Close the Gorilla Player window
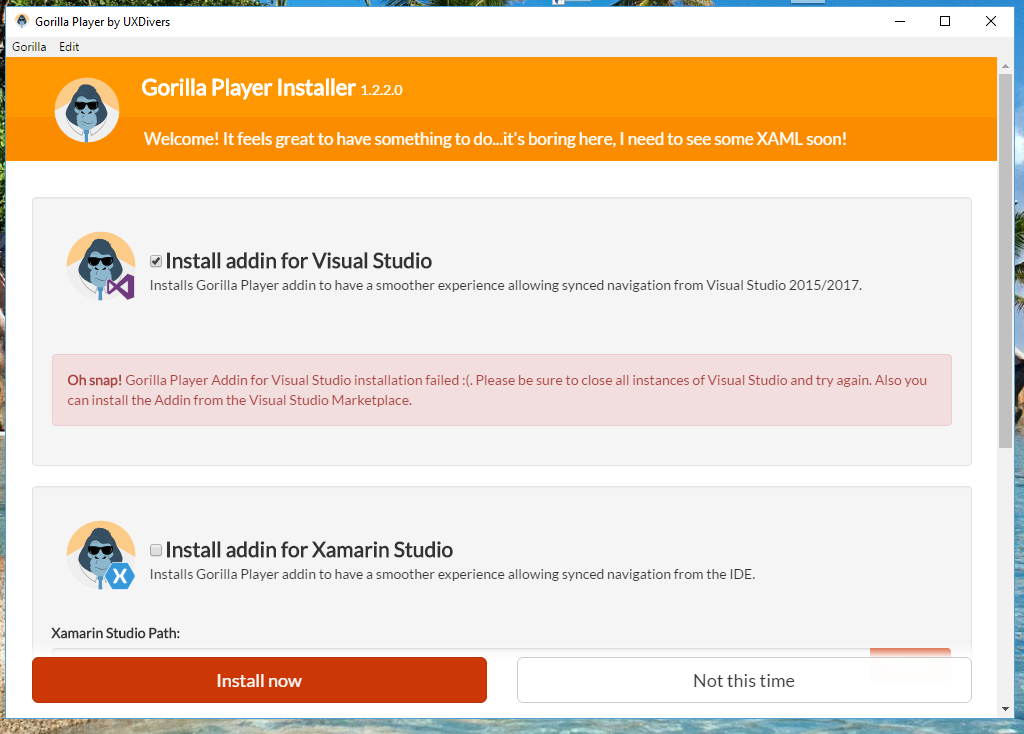 pos(991,21)
